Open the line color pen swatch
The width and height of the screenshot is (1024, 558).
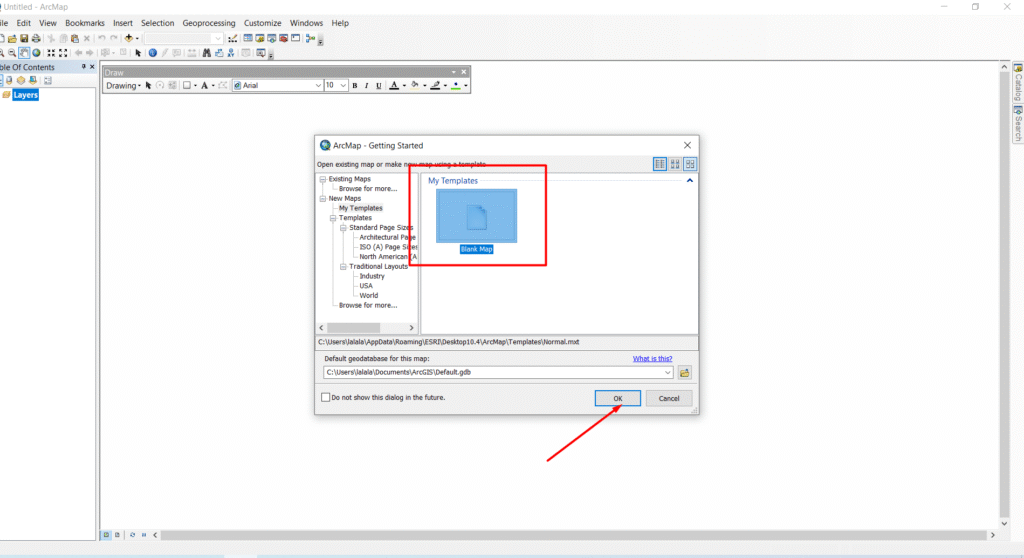coord(436,86)
